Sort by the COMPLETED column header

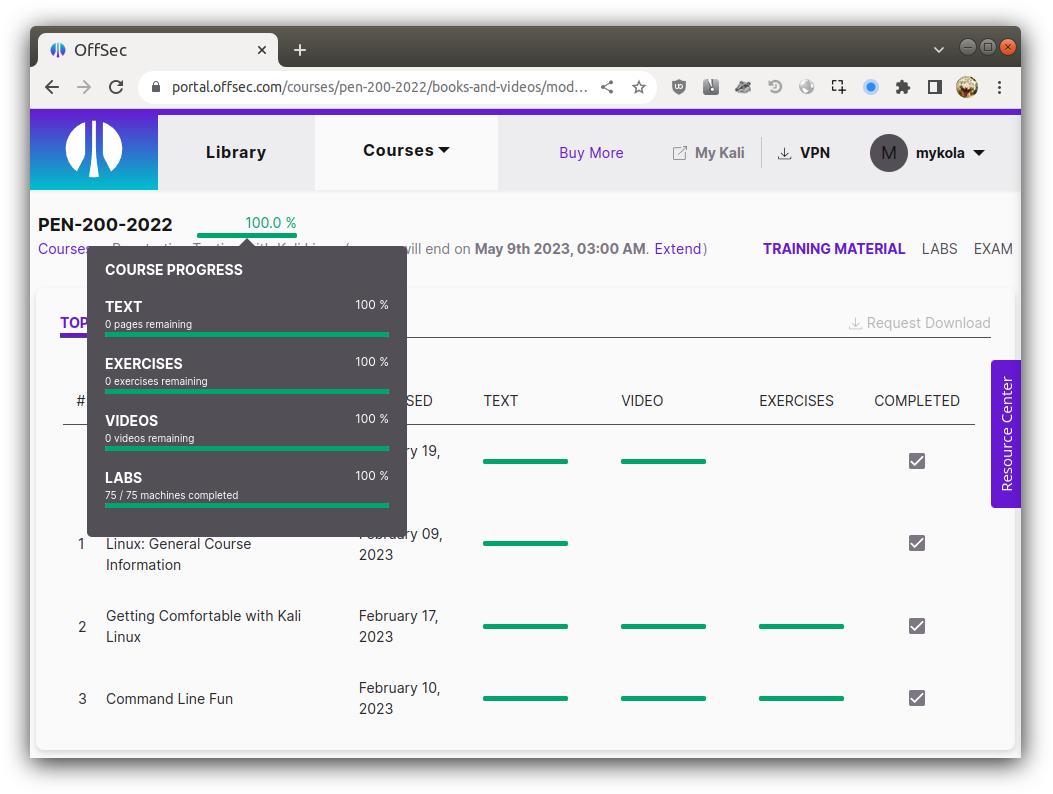pos(917,401)
